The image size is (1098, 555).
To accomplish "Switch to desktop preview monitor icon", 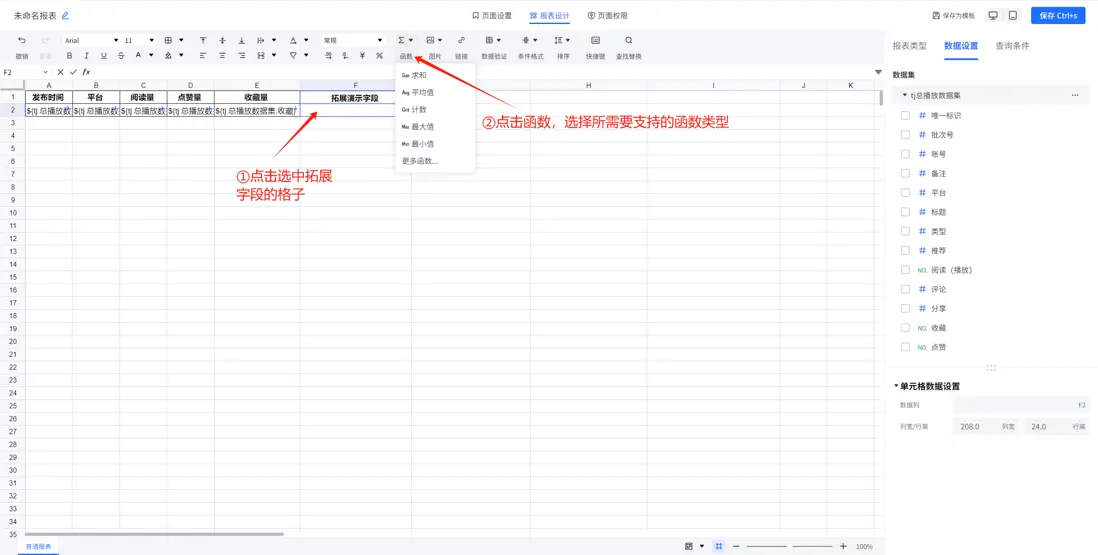I will click(x=993, y=15).
